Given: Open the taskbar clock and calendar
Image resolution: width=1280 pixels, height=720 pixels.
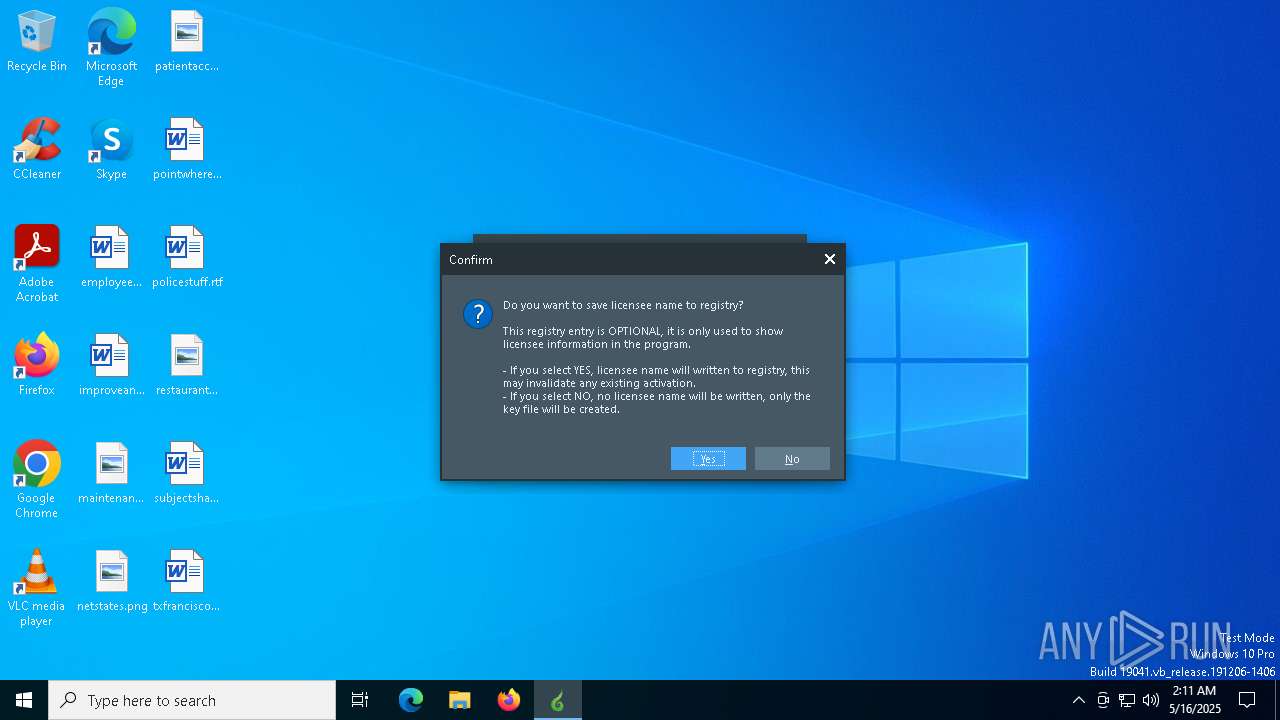Looking at the screenshot, I should (x=1195, y=700).
